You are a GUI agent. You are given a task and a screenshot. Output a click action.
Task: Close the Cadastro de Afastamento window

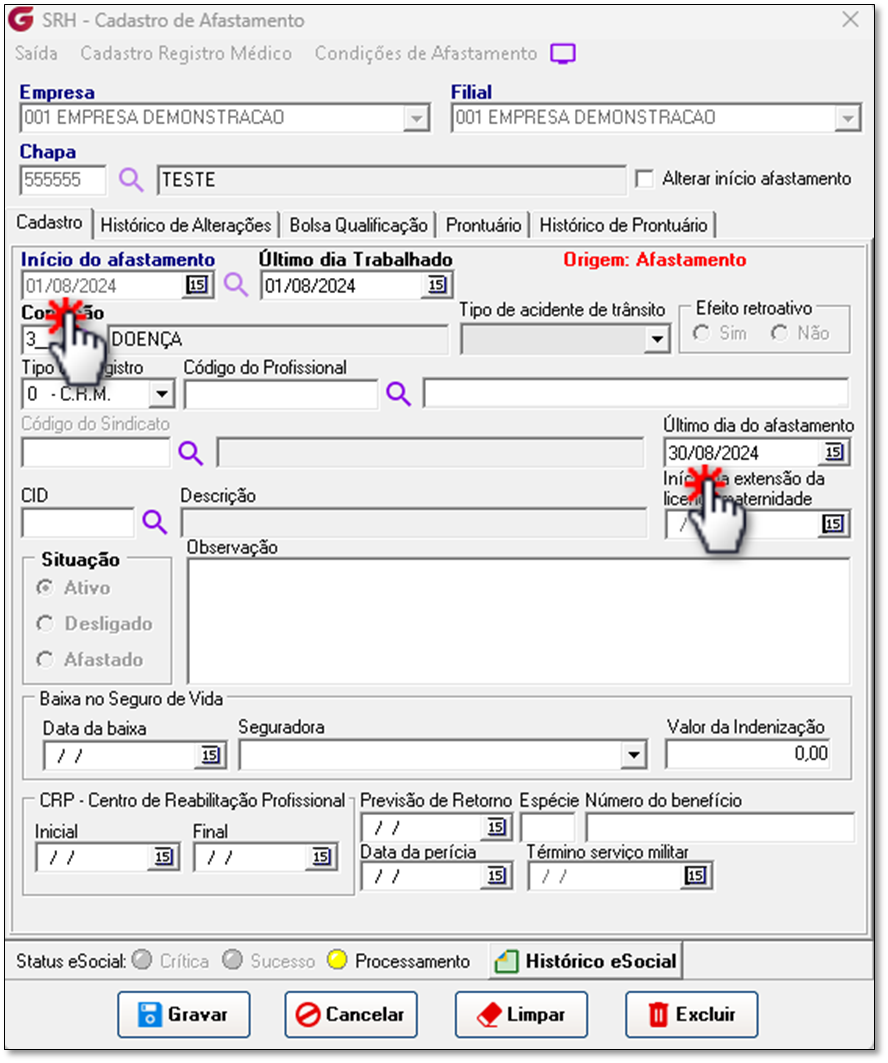pyautogui.click(x=850, y=20)
